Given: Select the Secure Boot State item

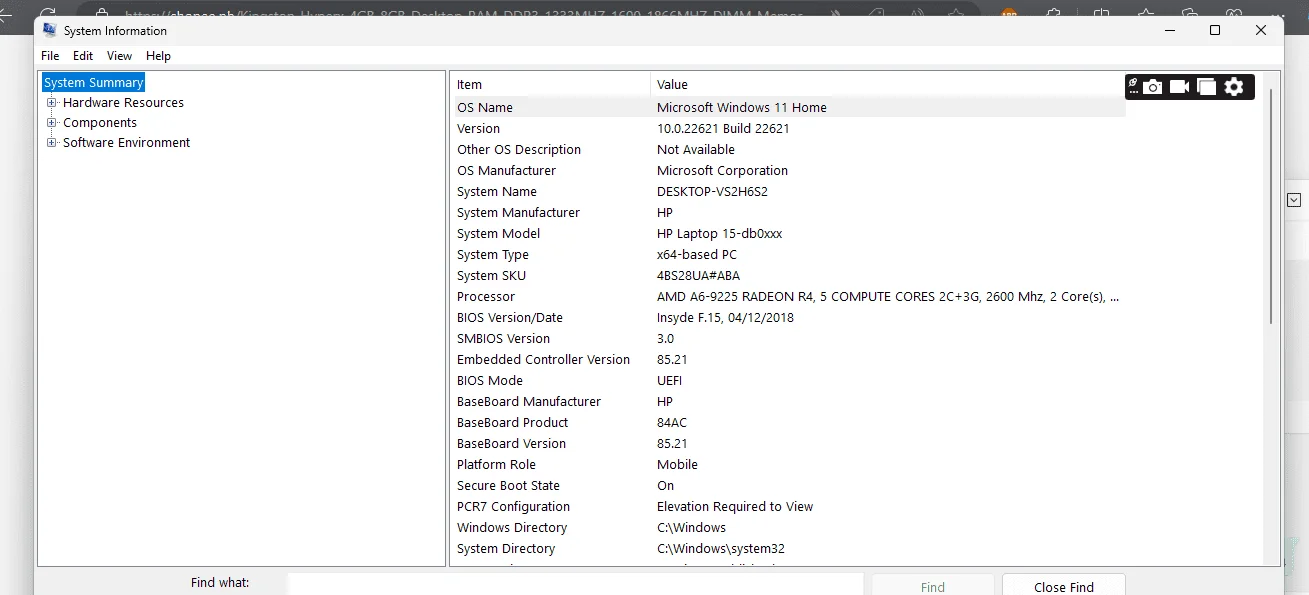Looking at the screenshot, I should pos(509,485).
